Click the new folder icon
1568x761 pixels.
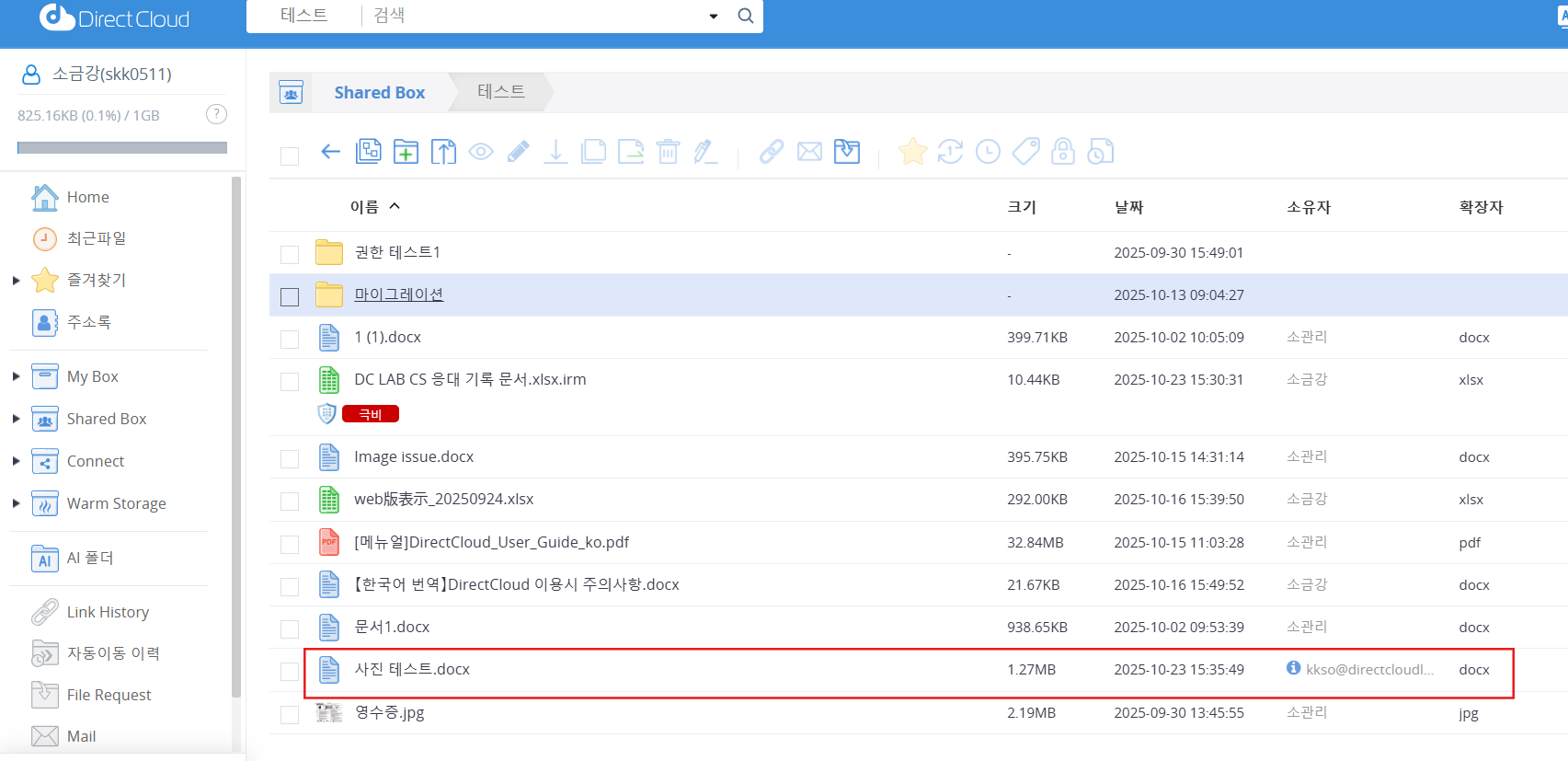click(x=406, y=152)
